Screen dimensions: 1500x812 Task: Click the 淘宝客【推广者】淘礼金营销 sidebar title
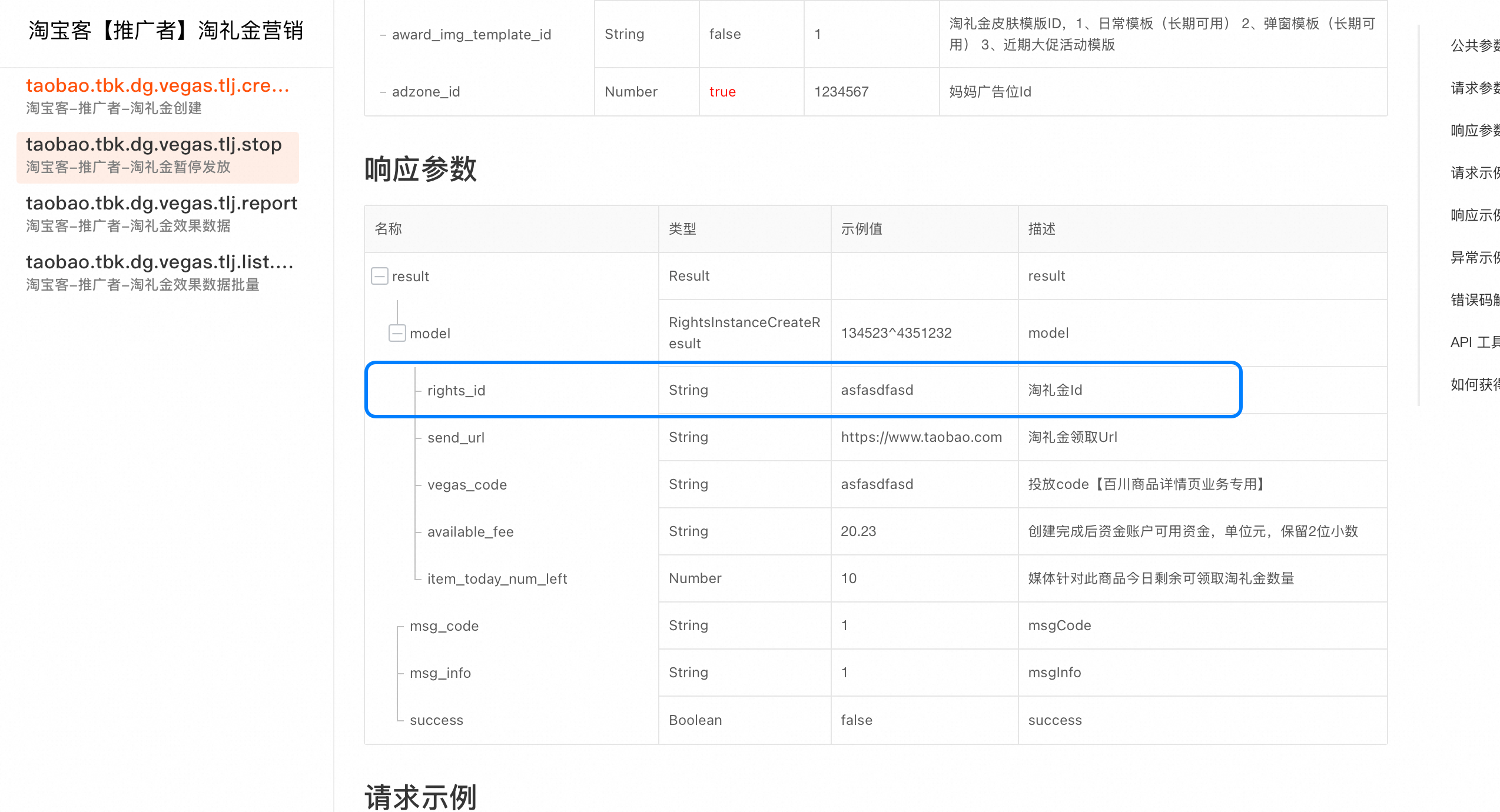166,31
